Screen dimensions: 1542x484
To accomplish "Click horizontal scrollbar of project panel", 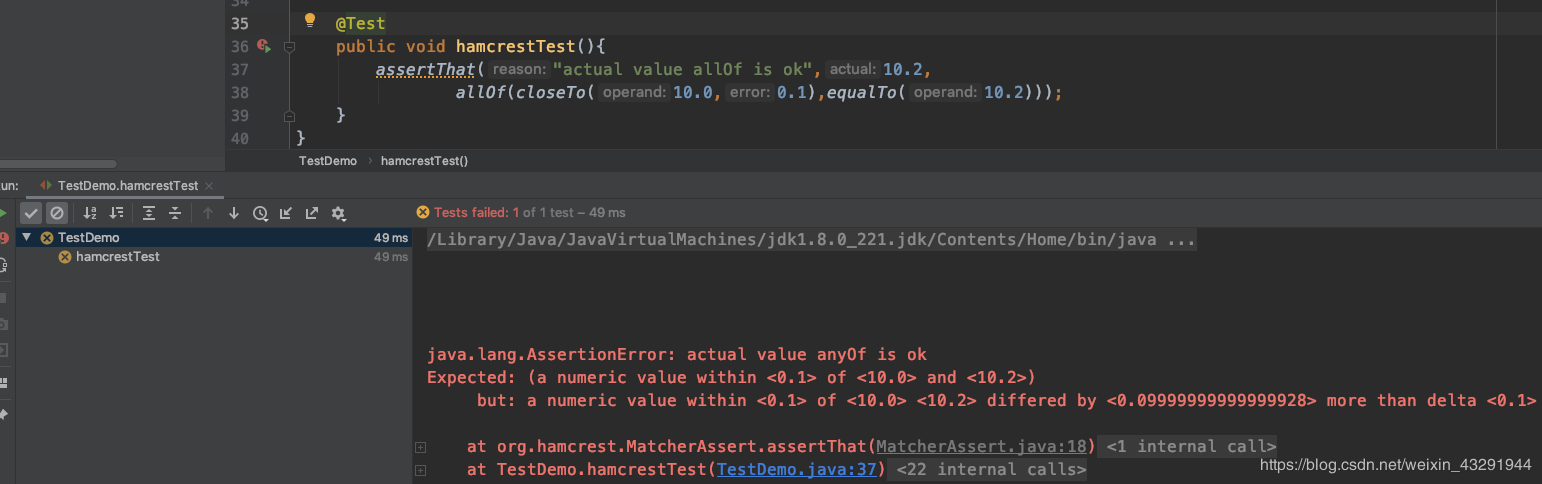I will 58,164.
